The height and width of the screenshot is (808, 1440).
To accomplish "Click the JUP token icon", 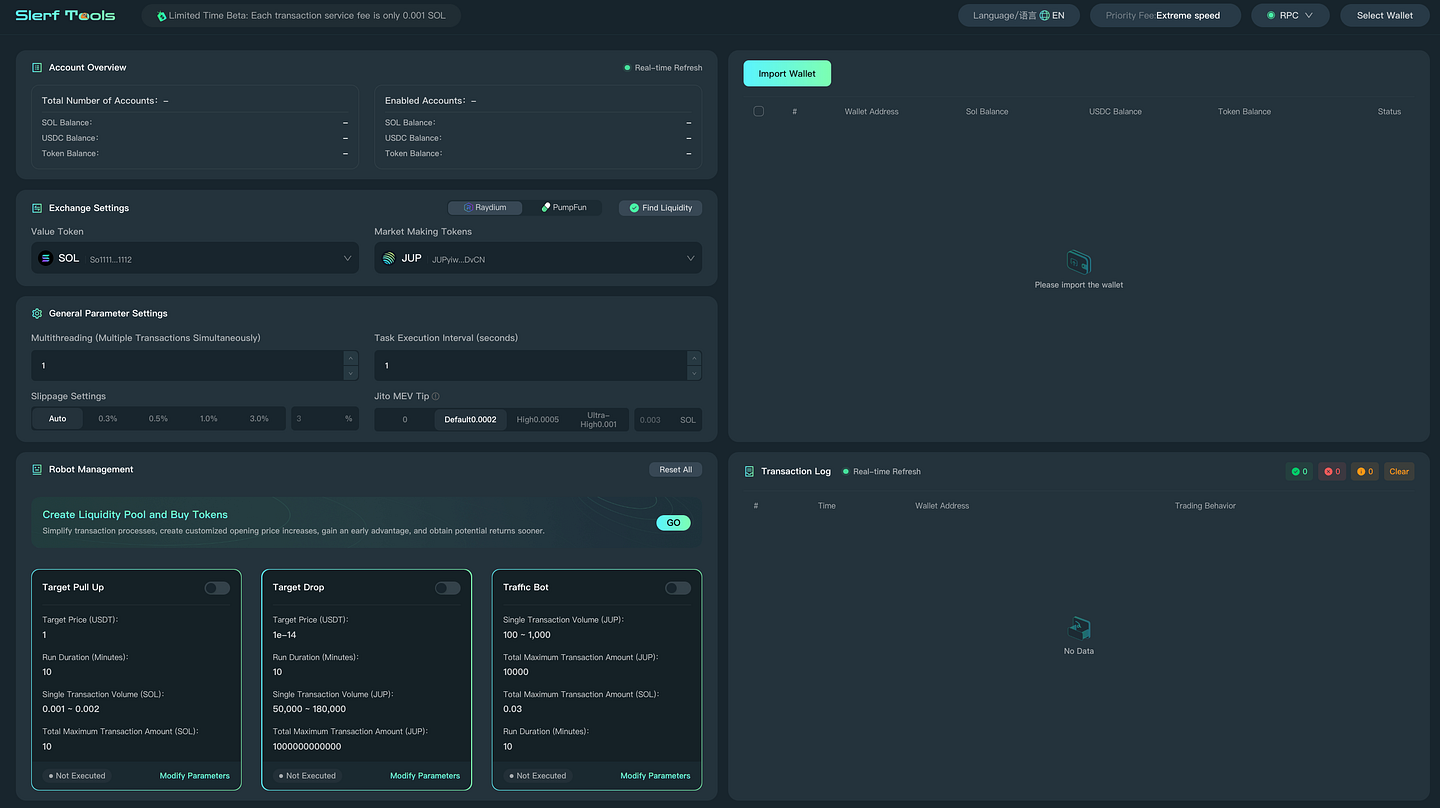I will point(389,258).
